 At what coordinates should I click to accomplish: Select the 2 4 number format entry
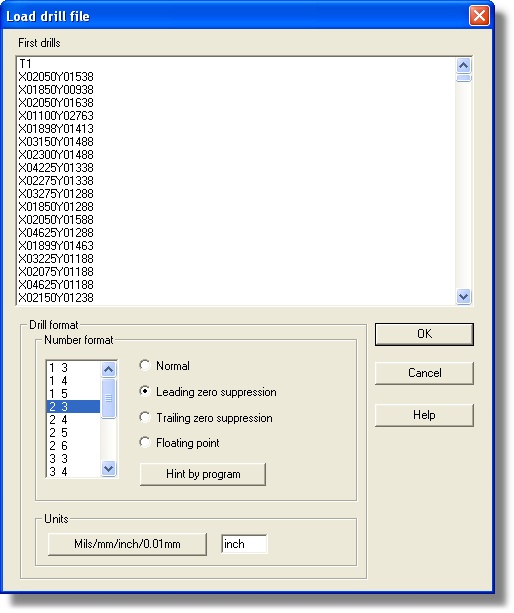click(x=73, y=419)
